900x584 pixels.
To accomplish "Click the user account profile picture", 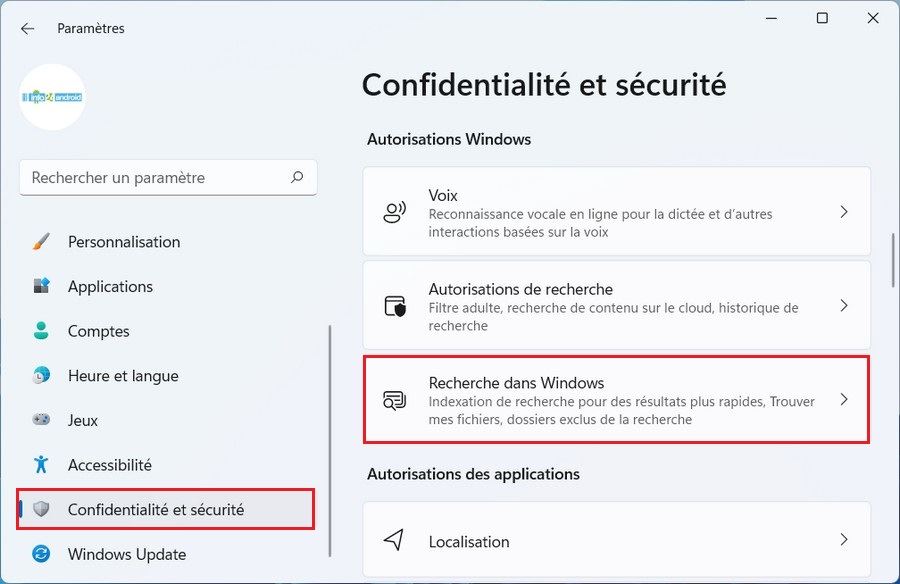I will click(52, 97).
